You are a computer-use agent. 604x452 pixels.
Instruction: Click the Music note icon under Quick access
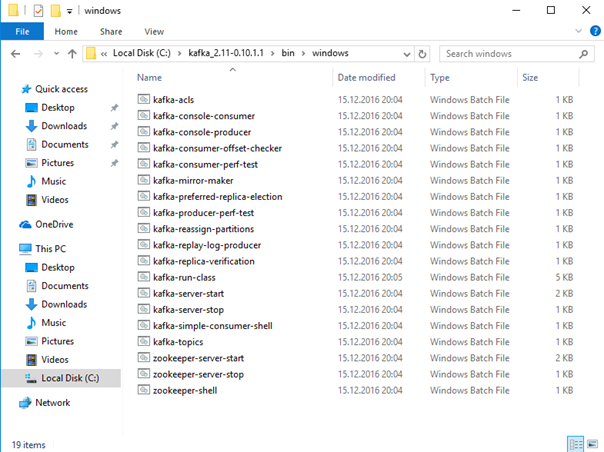(31, 181)
